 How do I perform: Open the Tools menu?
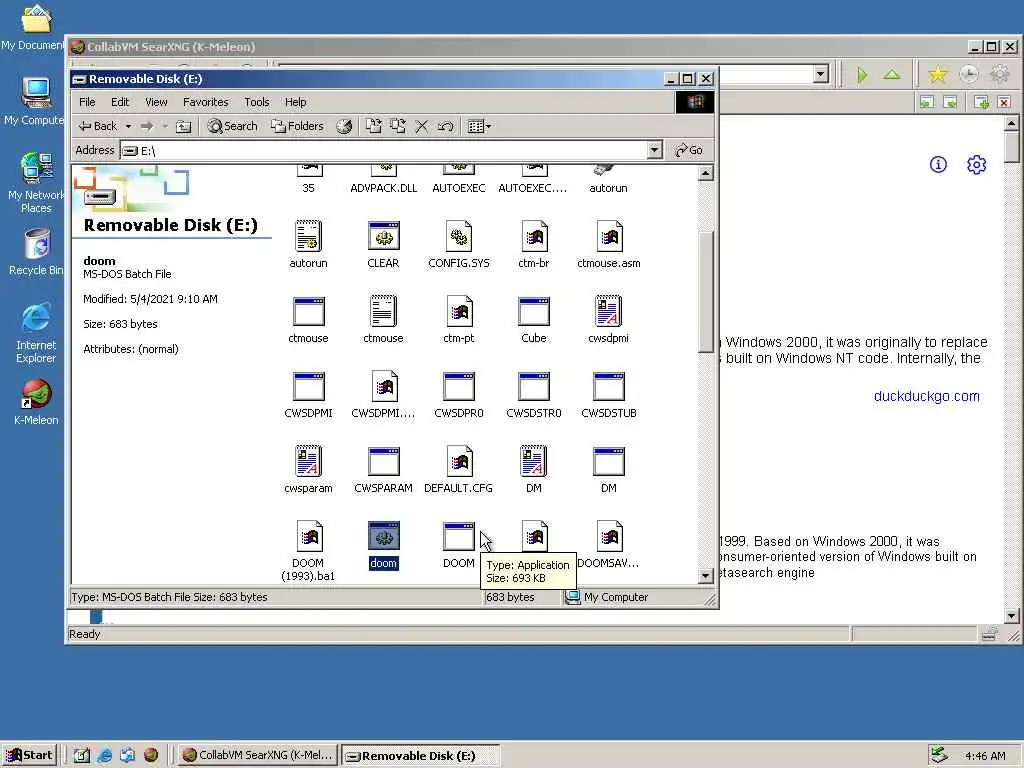[257, 102]
